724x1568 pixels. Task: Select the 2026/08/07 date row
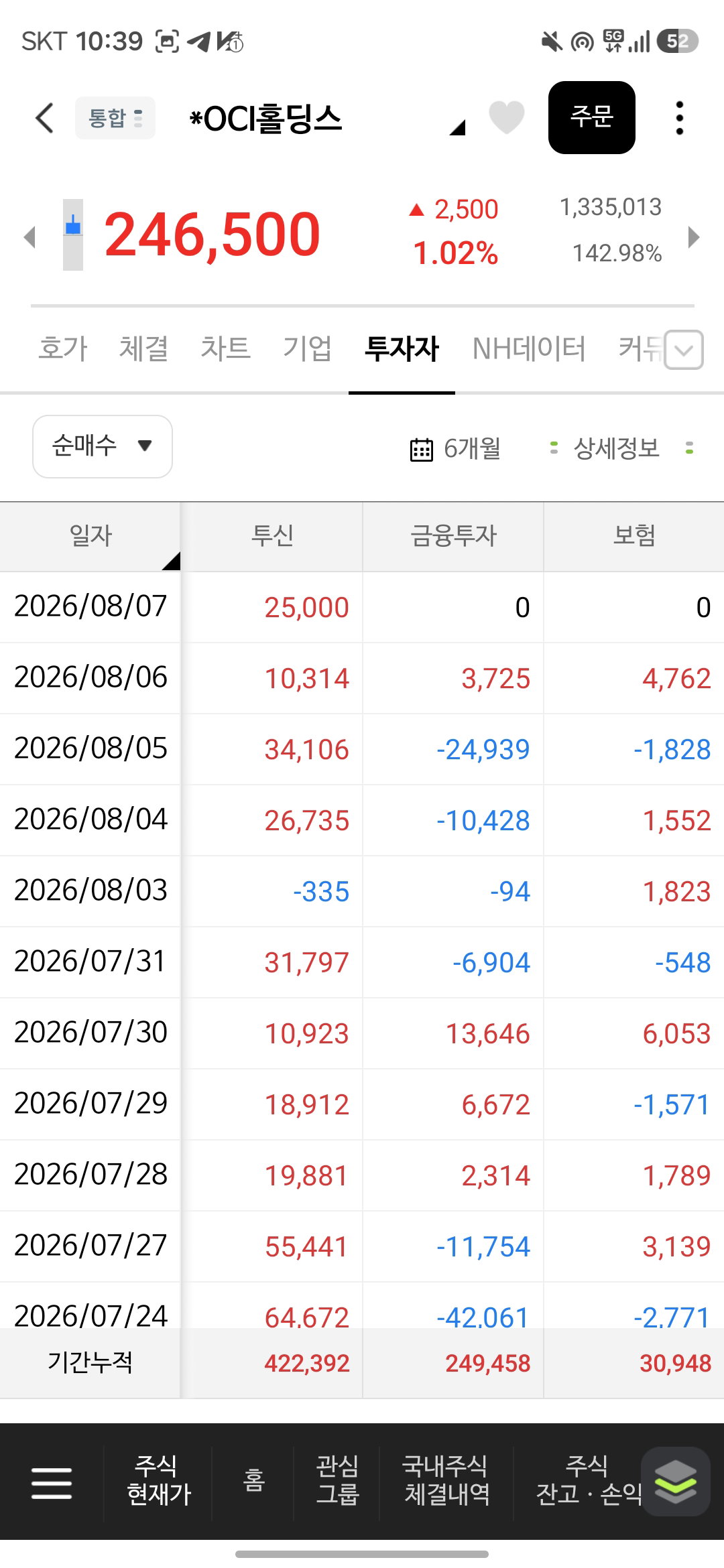pos(90,606)
